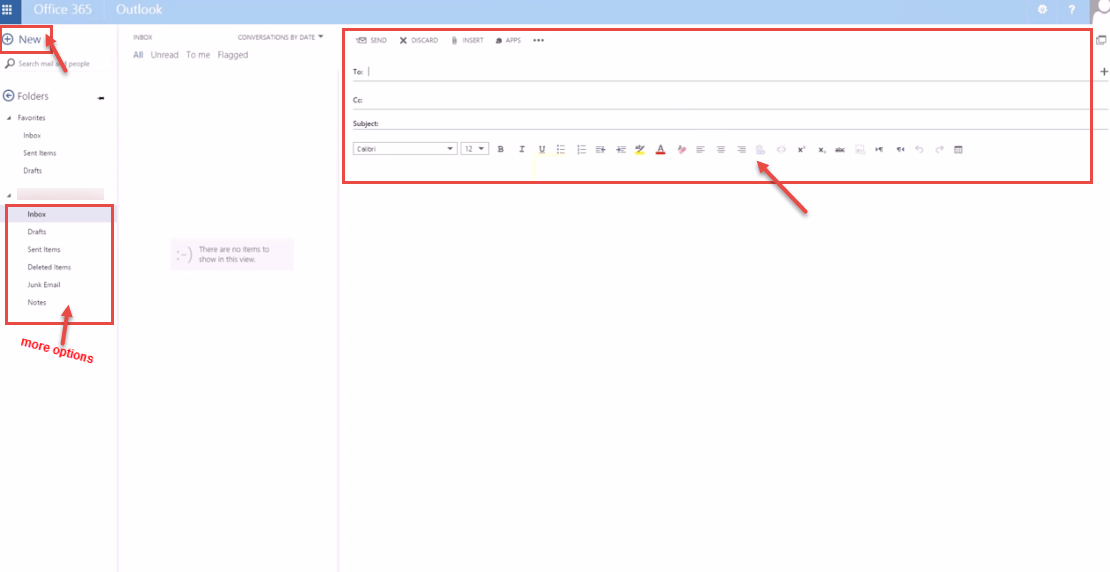Screen dimensions: 1110x572
Task: Open Sent Items under Favorites
Action: pos(40,153)
